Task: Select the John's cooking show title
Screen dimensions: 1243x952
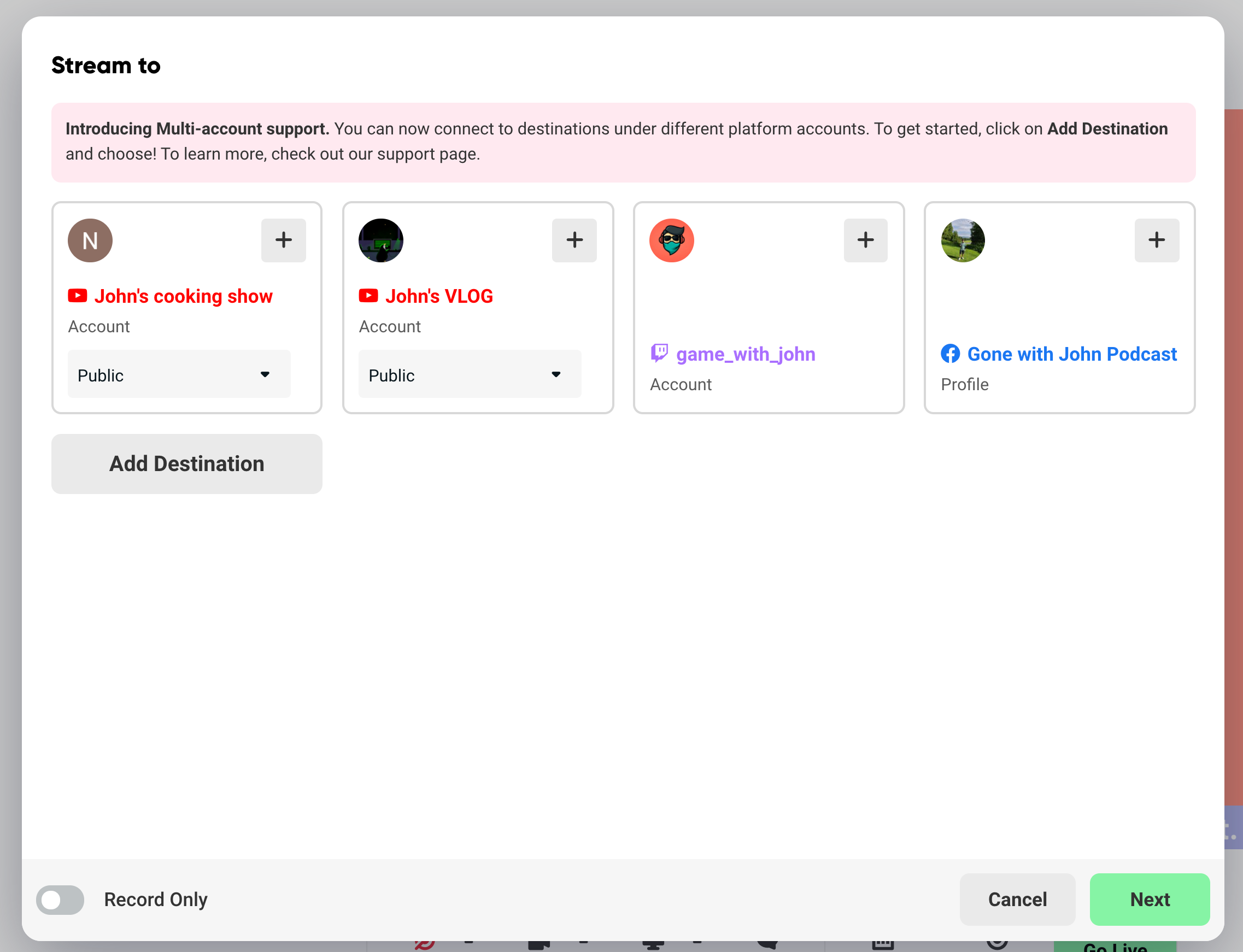Action: [184, 296]
